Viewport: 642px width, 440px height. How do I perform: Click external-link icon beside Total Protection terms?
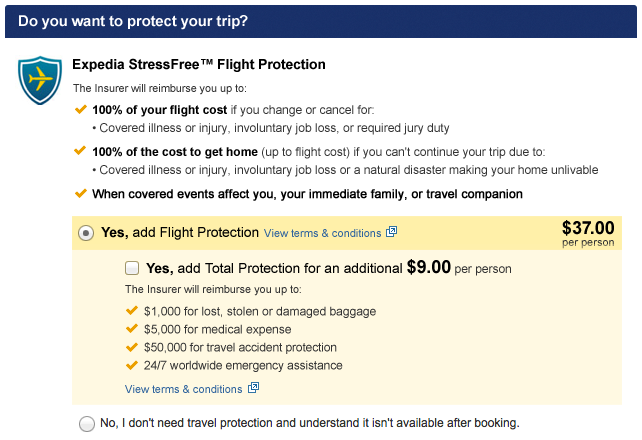254,388
